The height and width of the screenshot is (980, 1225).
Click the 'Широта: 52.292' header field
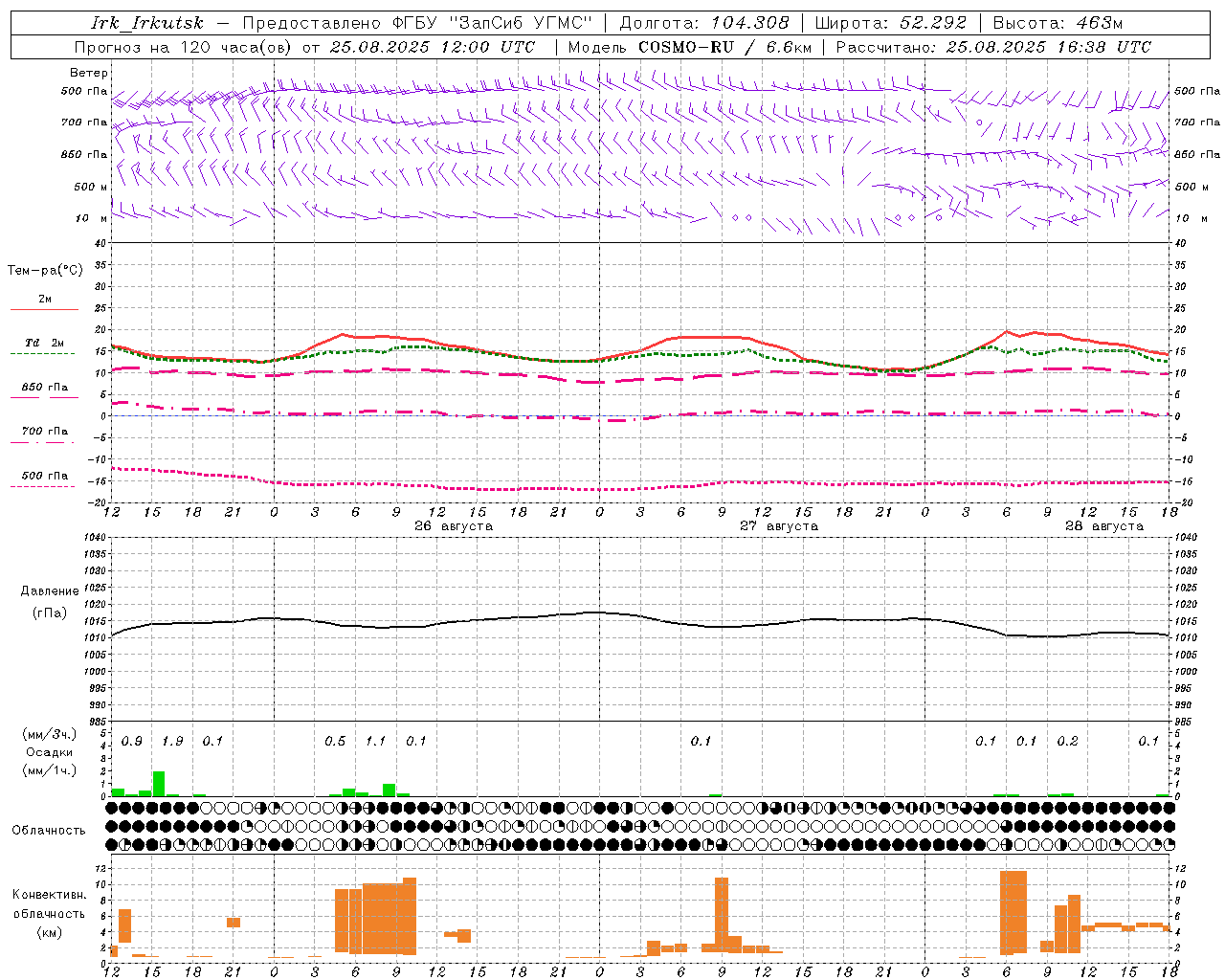click(891, 23)
